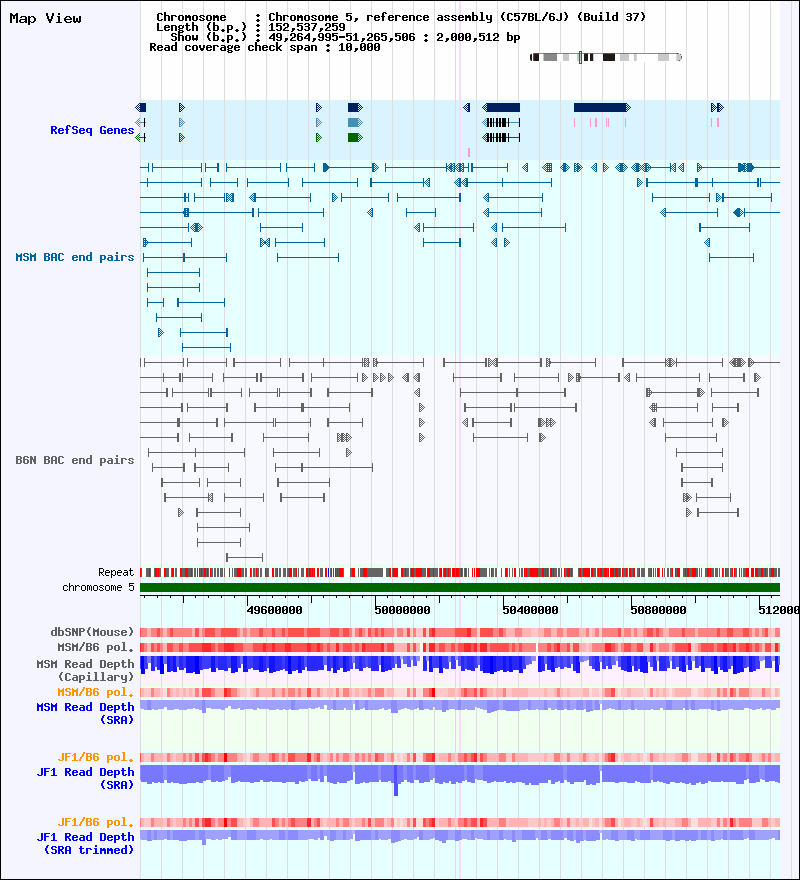Image resolution: width=800 pixels, height=880 pixels.
Task: Select the green multi-exon RefSeq transcript
Action: tap(501, 138)
